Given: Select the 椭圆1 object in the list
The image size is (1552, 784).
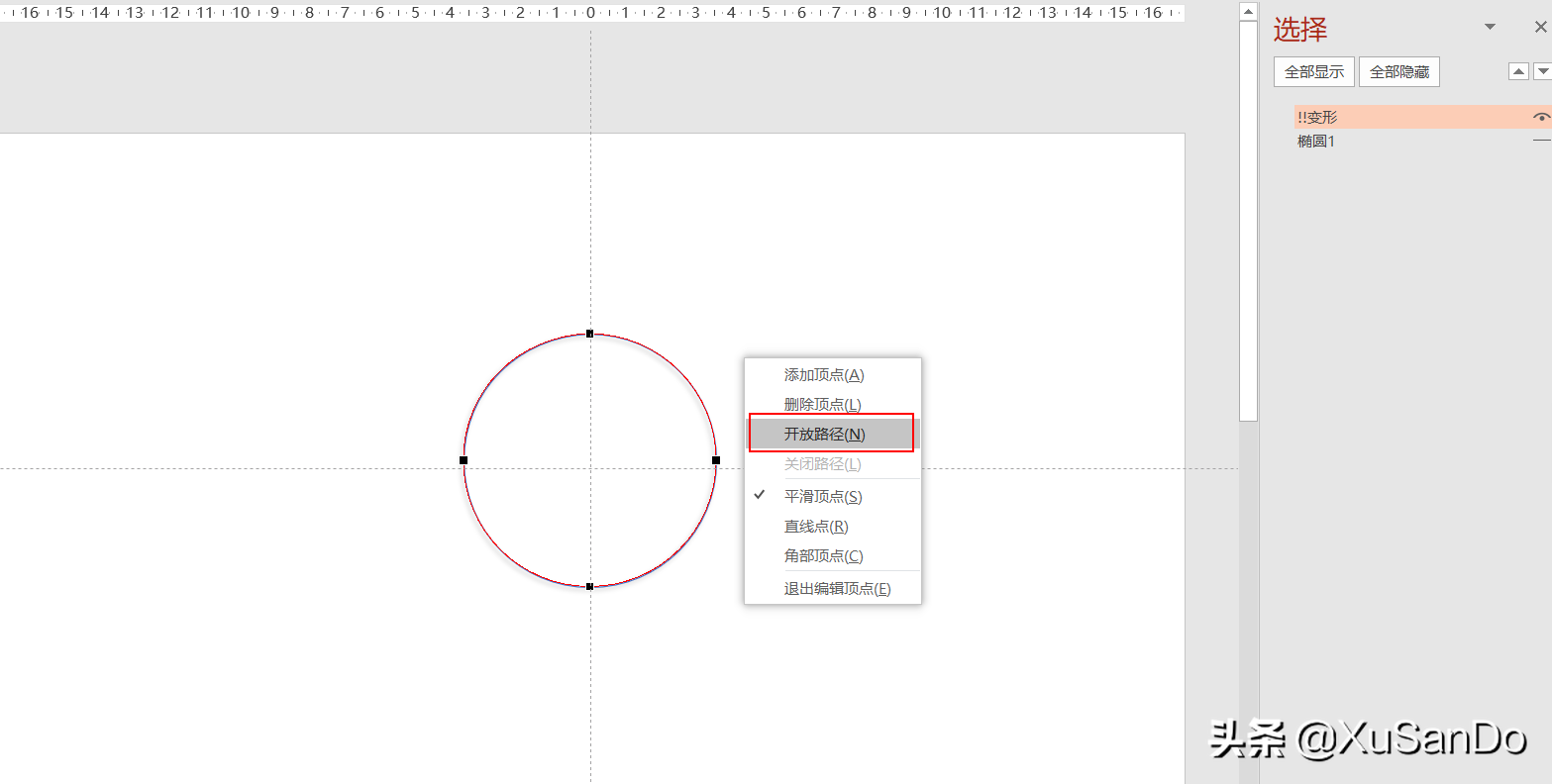Looking at the screenshot, I should pos(1422,142).
